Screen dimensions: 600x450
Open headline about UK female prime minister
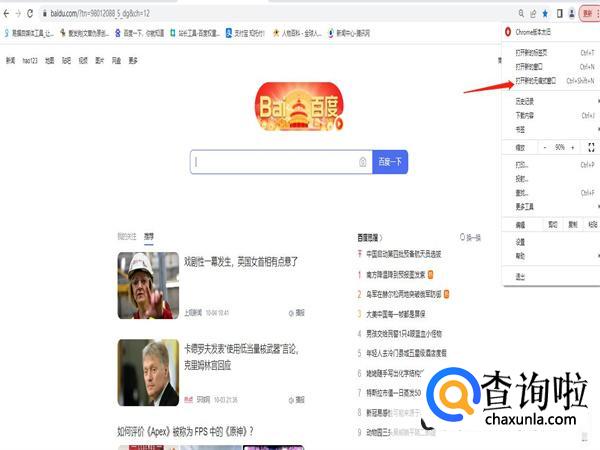[x=241, y=262]
